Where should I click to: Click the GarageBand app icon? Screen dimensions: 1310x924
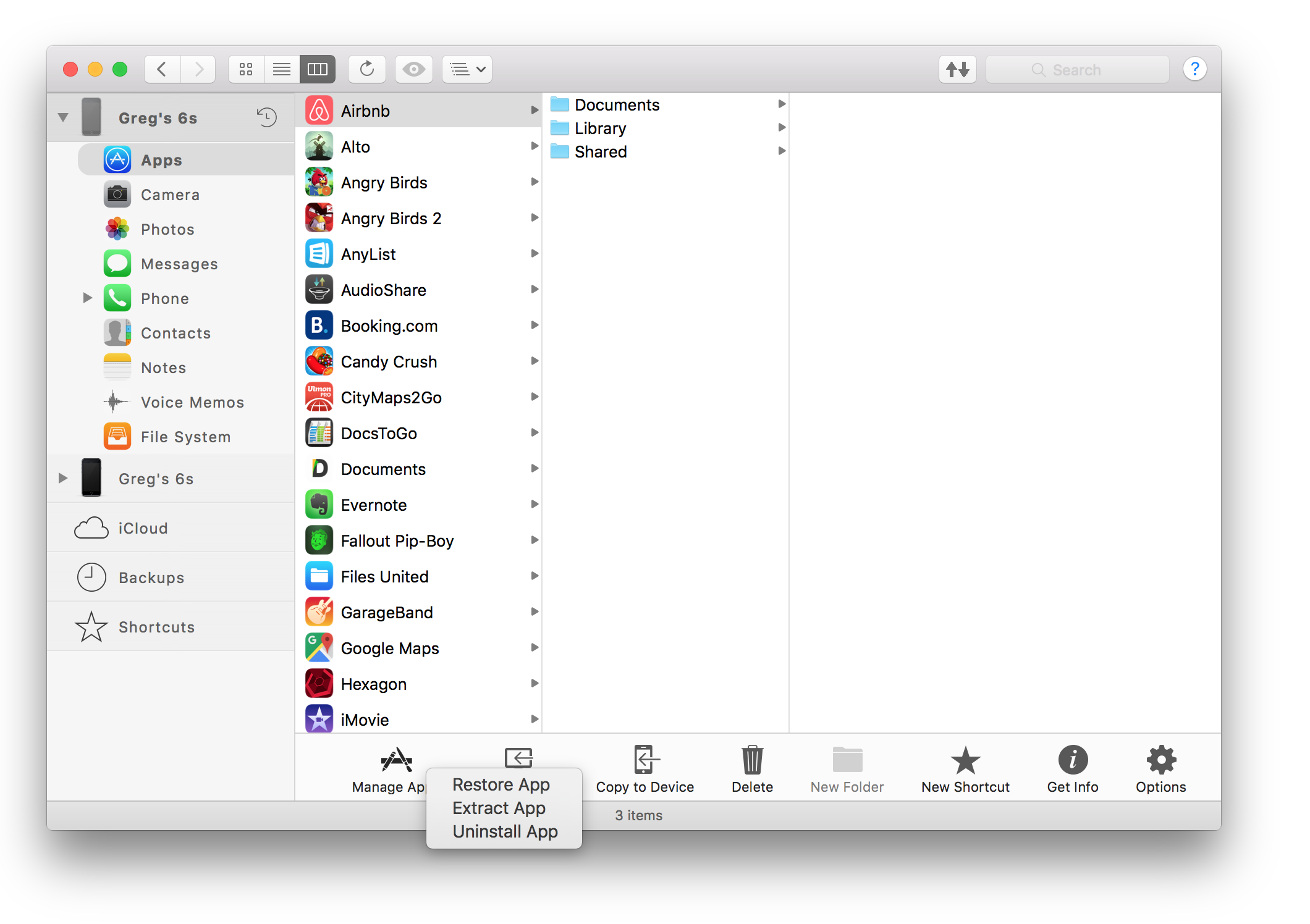(320, 612)
